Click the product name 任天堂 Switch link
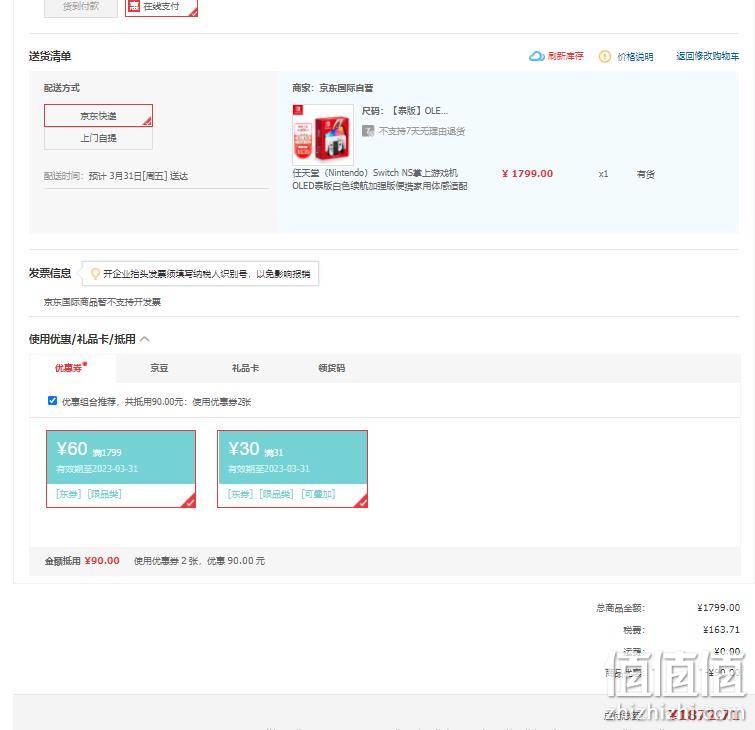 tap(380, 179)
